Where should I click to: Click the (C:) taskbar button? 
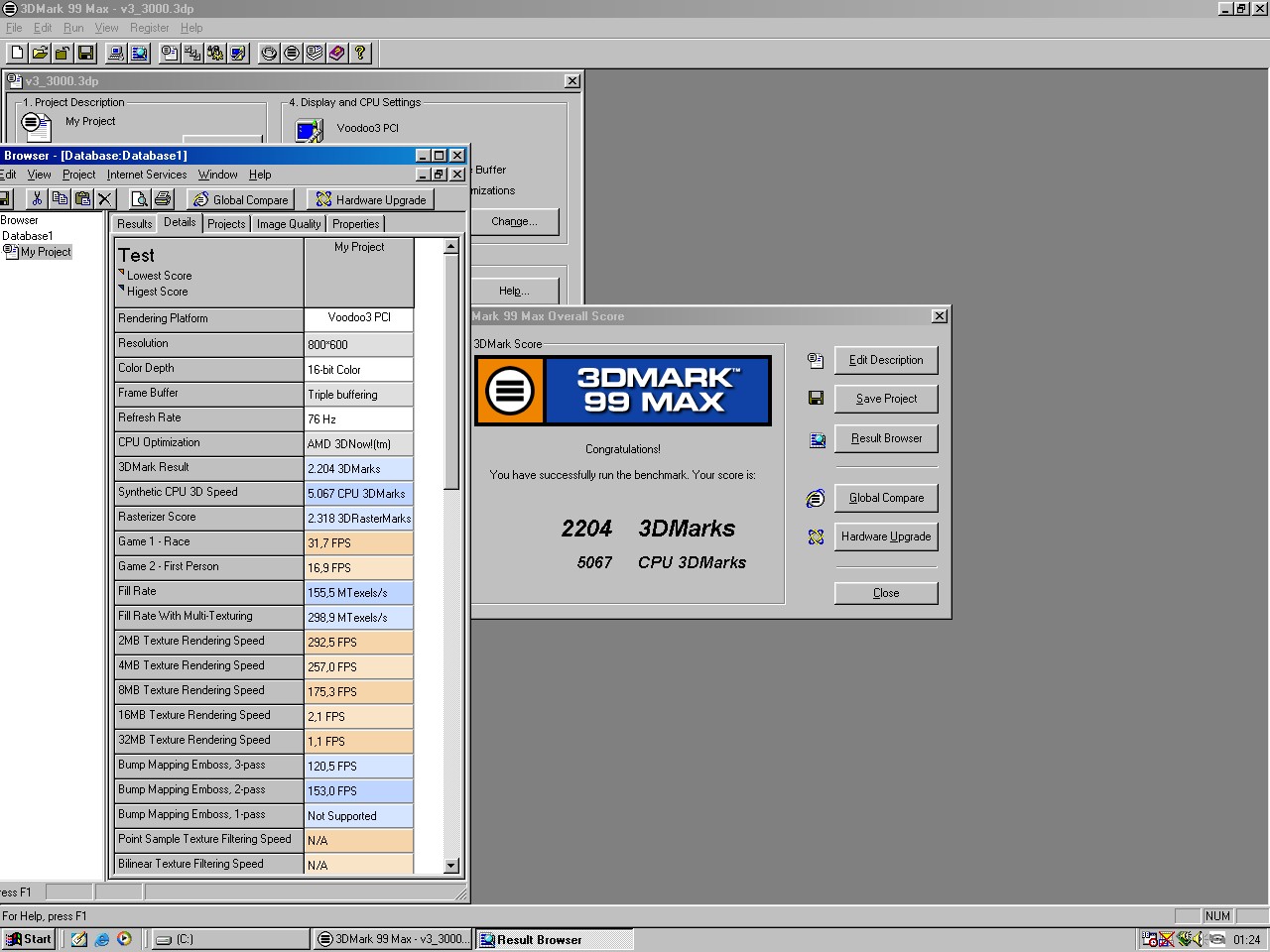(x=231, y=939)
